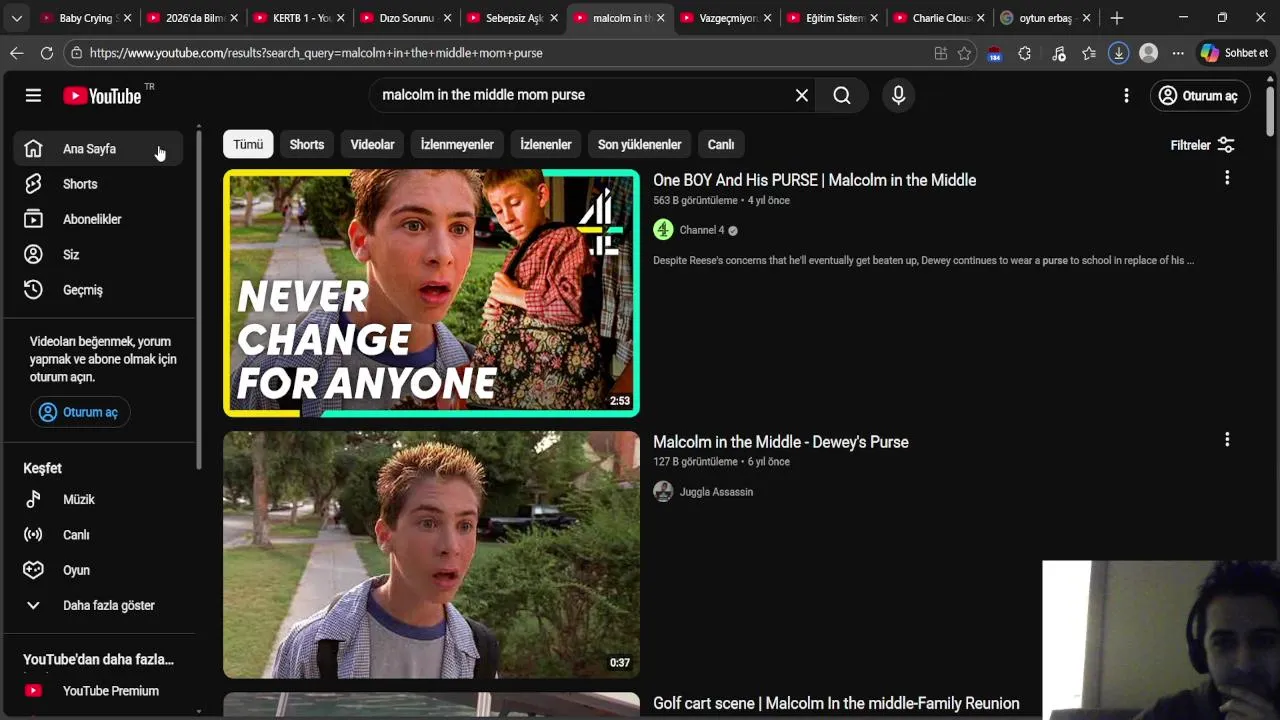
Task: Open Canlı under Keşfet in sidebar
Action: pos(98,535)
